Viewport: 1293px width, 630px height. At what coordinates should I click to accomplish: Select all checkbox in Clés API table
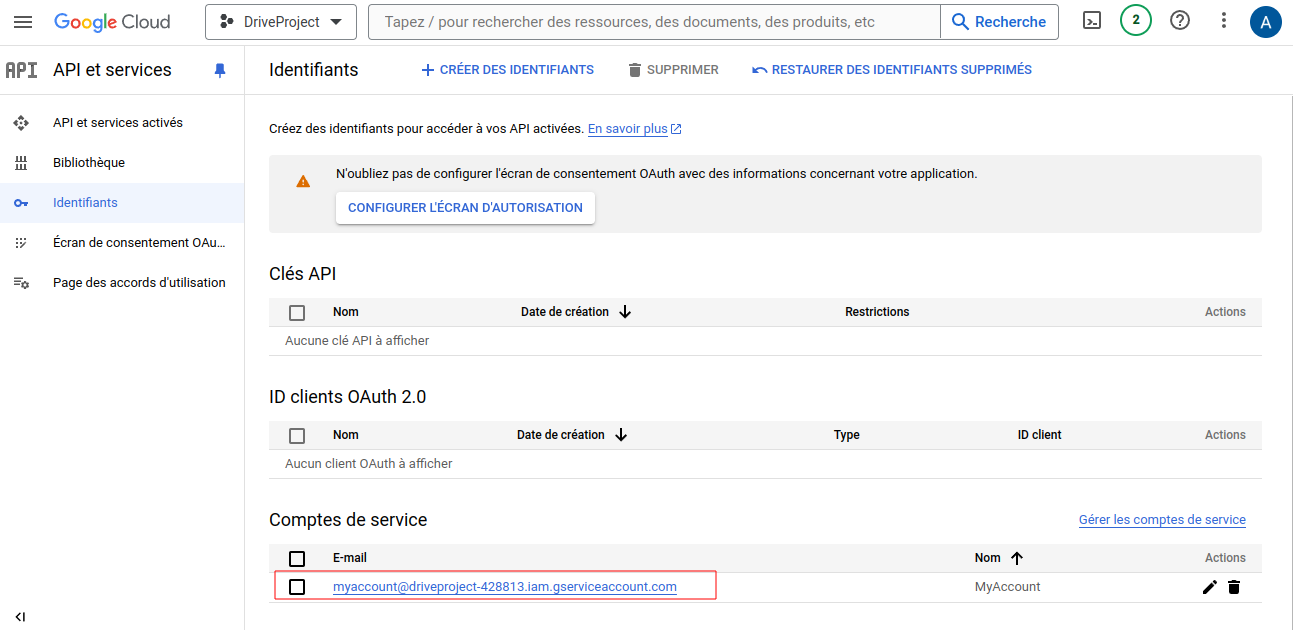click(297, 312)
